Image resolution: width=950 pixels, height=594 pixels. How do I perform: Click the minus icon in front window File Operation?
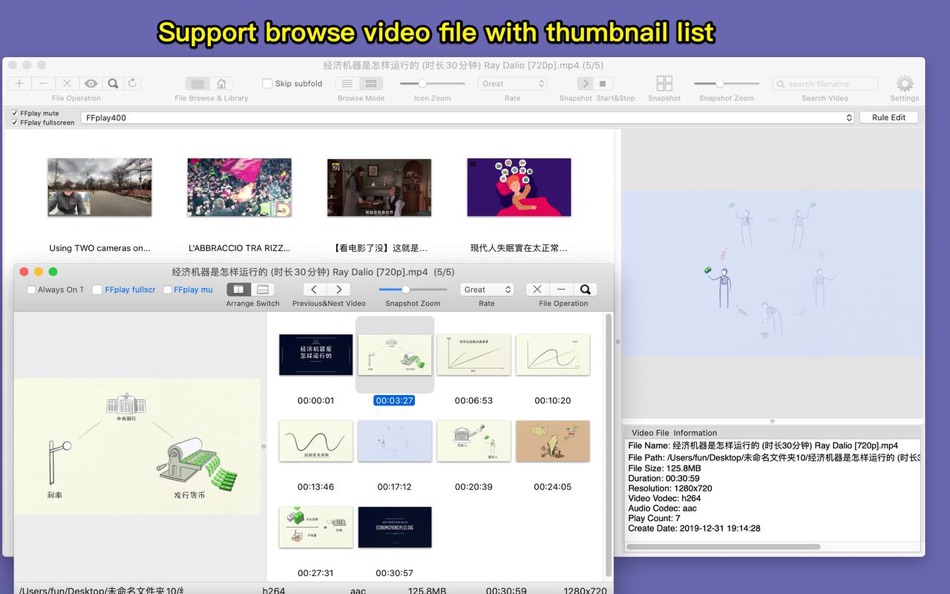(x=561, y=290)
